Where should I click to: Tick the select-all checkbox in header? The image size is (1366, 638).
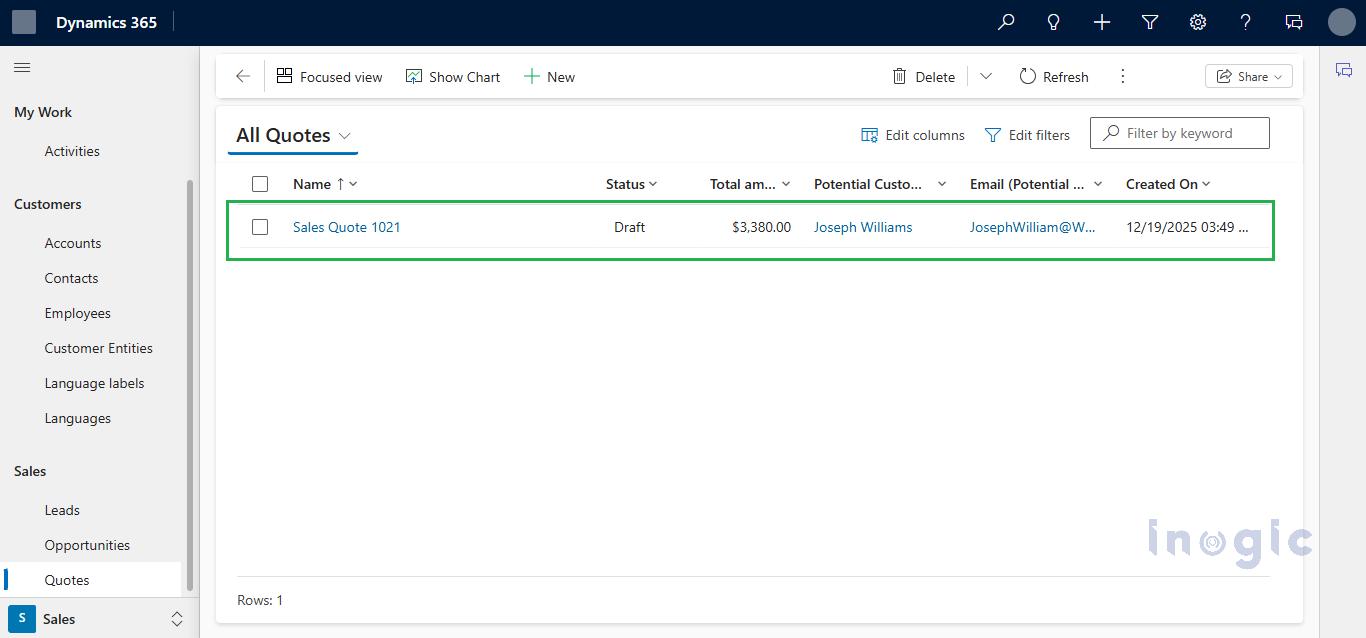point(260,184)
